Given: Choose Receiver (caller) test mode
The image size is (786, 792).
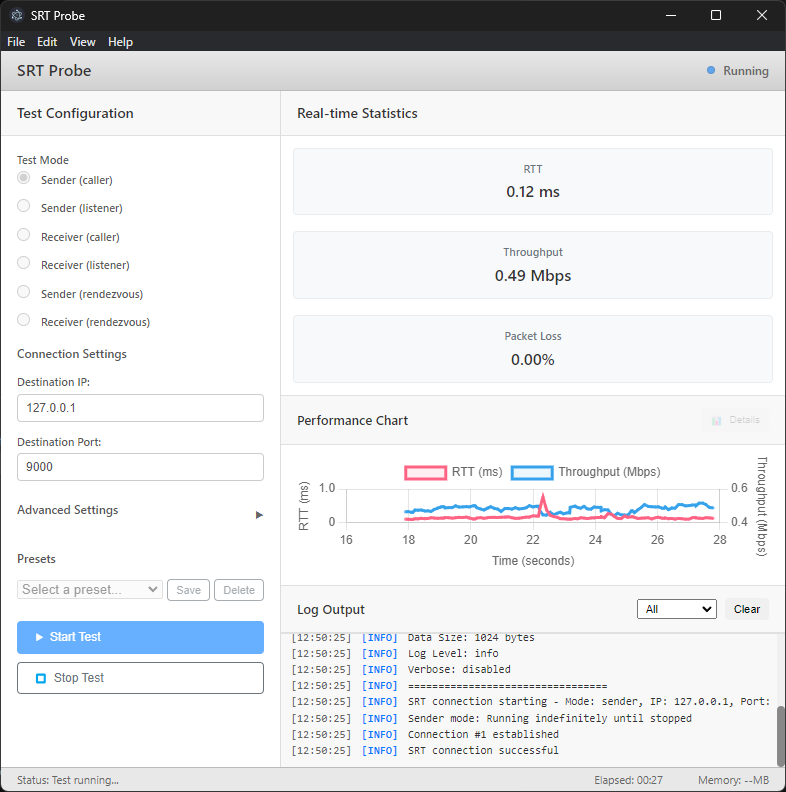Looking at the screenshot, I should pos(24,236).
